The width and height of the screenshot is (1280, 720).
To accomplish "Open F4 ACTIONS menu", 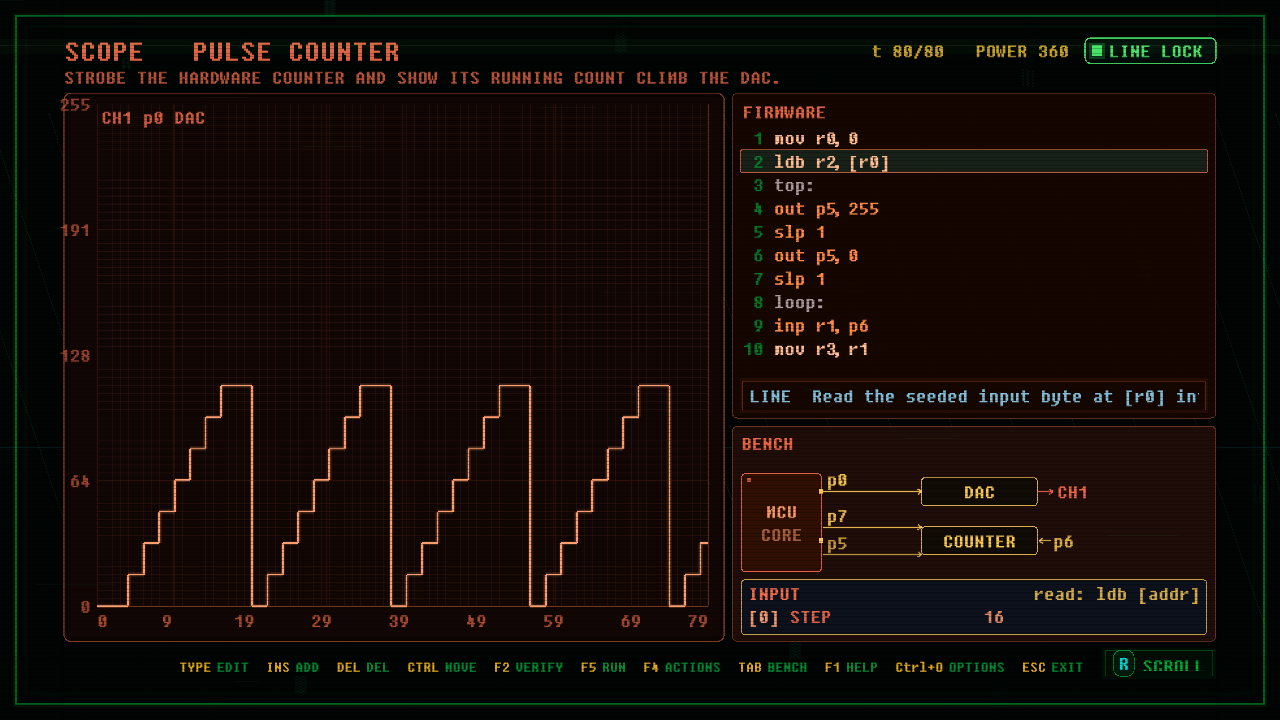I will tap(682, 667).
